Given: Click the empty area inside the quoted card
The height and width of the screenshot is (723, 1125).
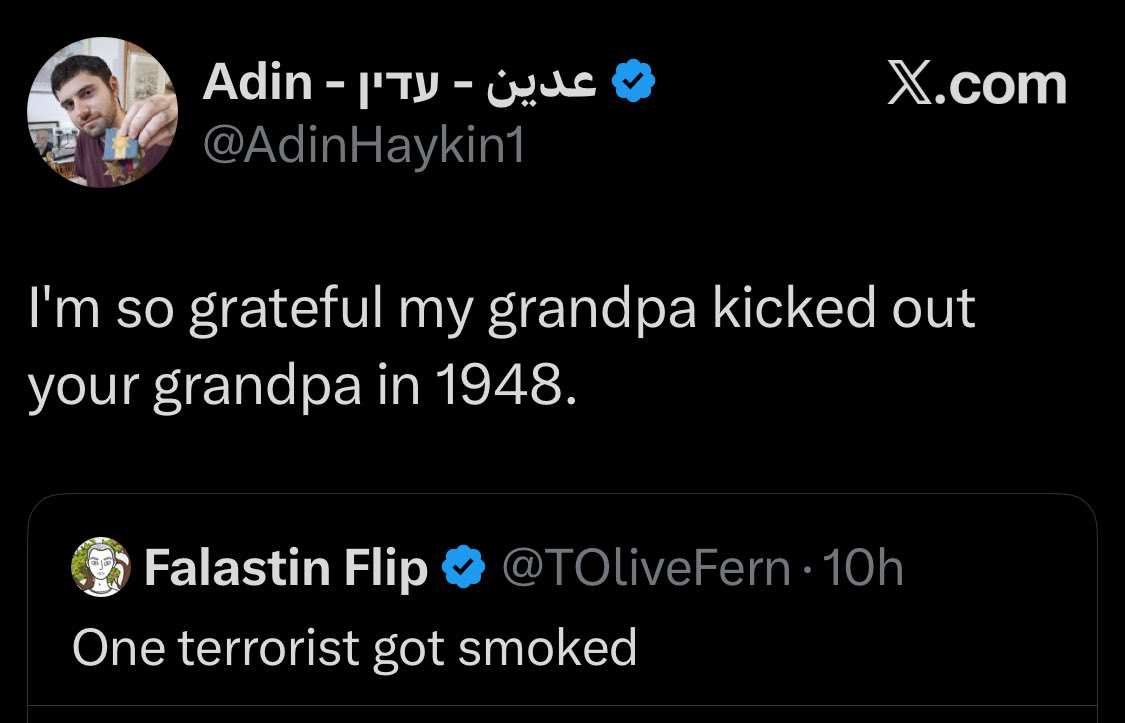Looking at the screenshot, I should 861,646.
